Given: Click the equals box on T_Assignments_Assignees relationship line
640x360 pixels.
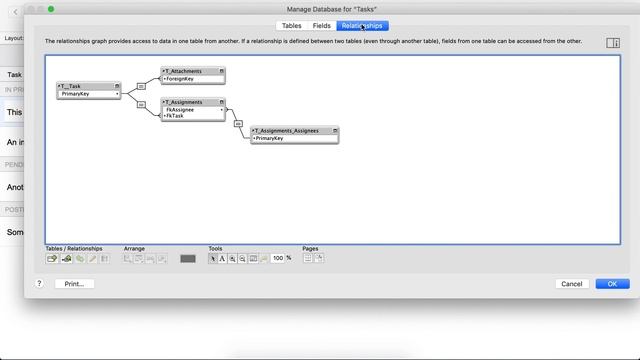Looking at the screenshot, I should 238,124.
